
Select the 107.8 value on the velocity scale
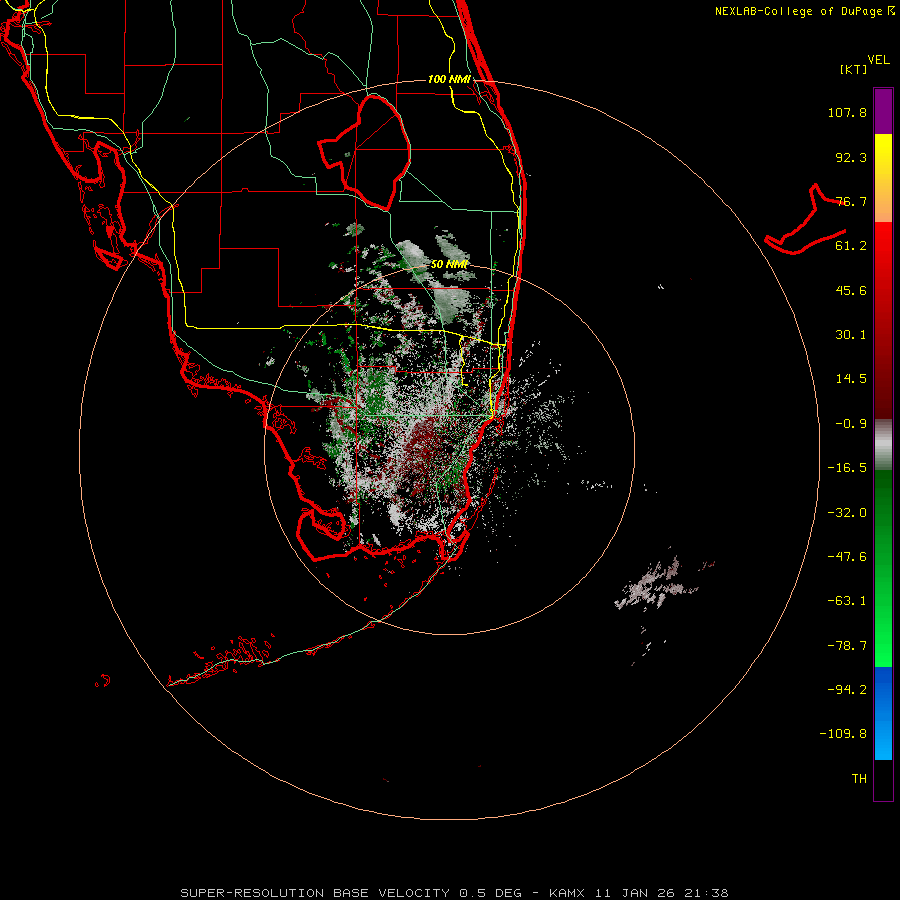(847, 112)
